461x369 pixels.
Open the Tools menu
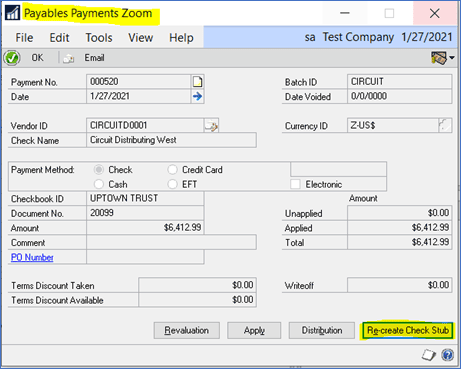pyautogui.click(x=99, y=38)
